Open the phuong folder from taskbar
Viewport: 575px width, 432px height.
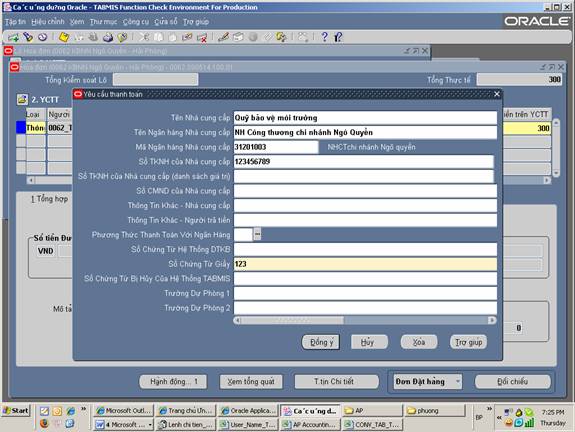(x=435, y=411)
